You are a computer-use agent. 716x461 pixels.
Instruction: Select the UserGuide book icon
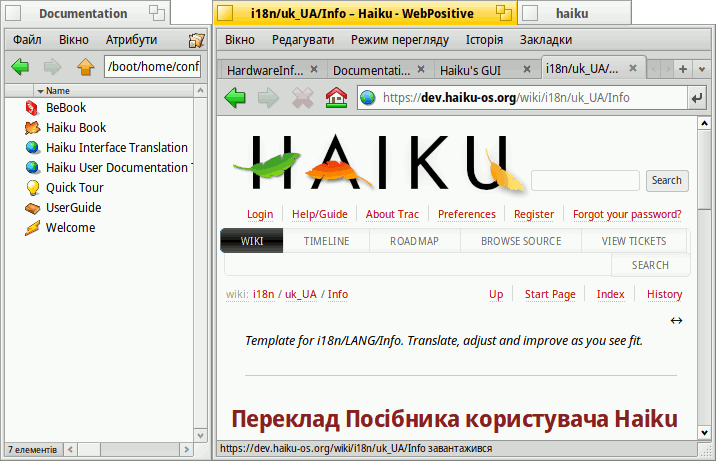coord(32,208)
